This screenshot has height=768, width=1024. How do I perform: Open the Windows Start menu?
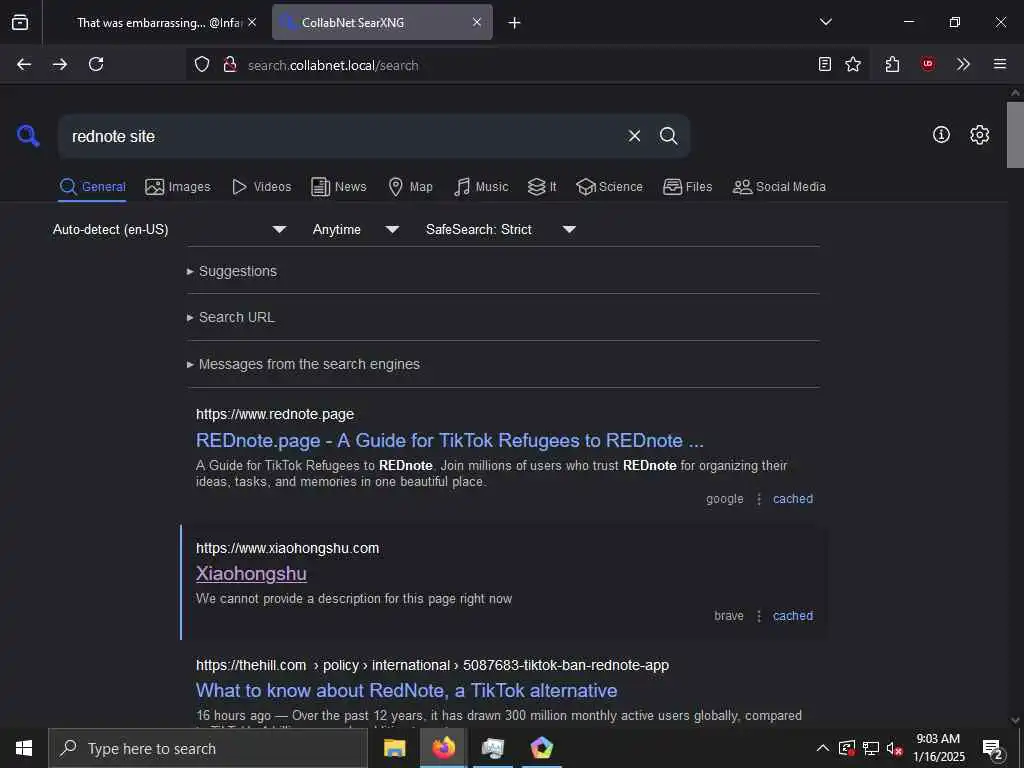click(x=24, y=748)
